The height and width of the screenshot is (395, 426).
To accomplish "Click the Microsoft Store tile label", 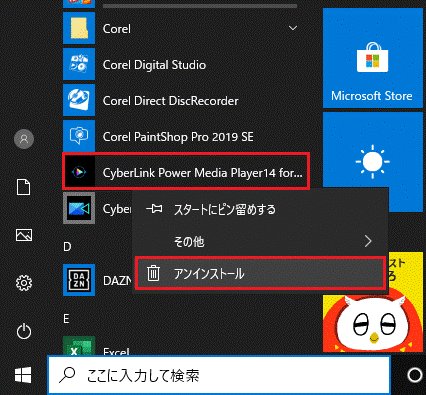I will [372, 96].
